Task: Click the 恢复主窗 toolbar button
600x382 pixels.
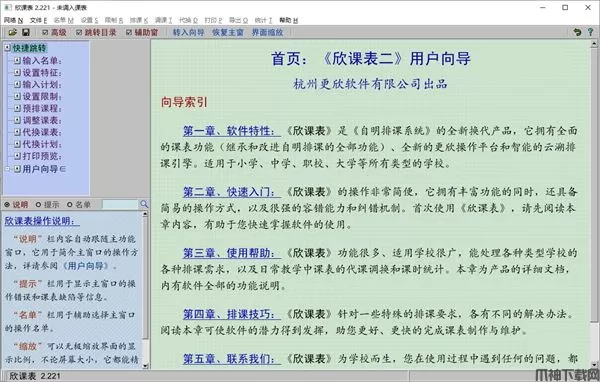Action: click(228, 33)
